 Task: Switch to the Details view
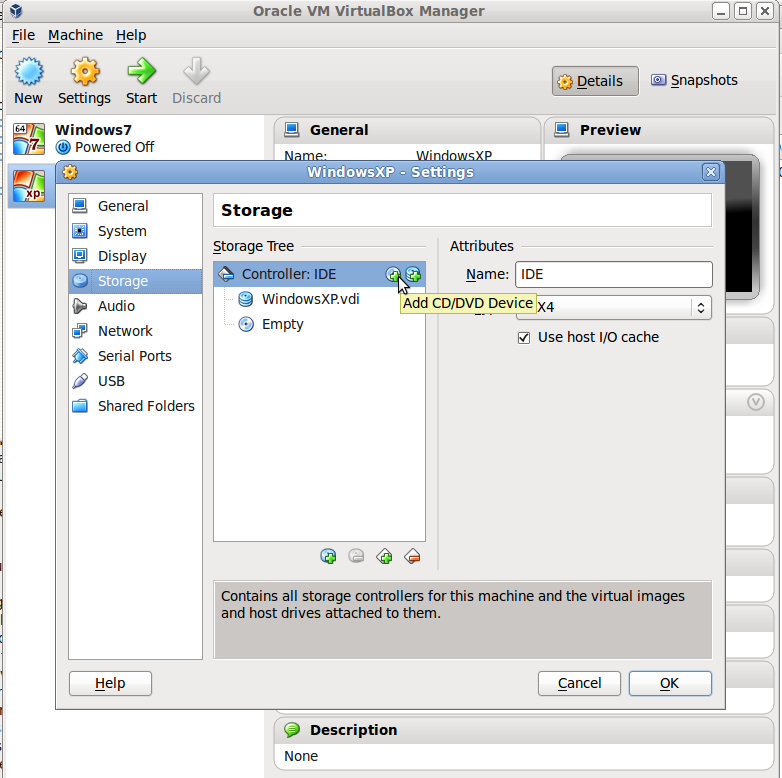[x=595, y=81]
